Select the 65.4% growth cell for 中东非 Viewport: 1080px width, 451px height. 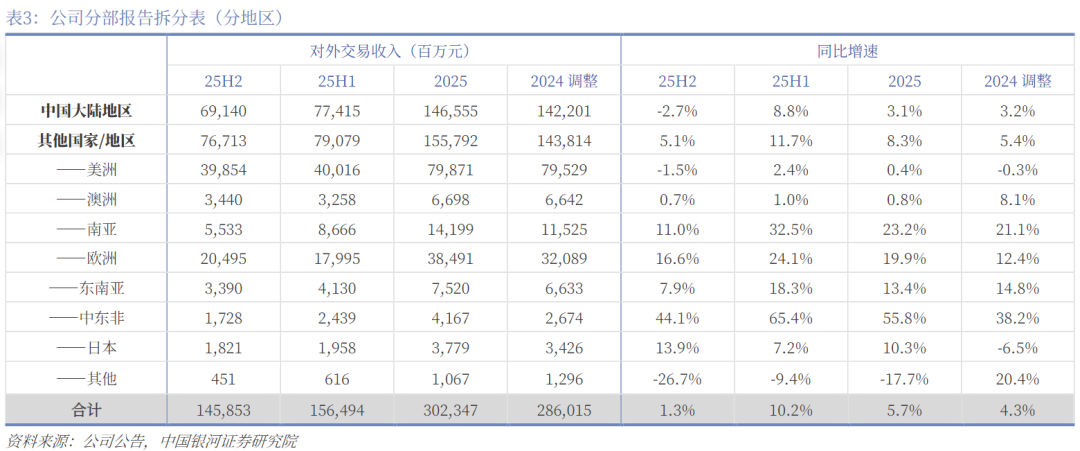tap(791, 319)
